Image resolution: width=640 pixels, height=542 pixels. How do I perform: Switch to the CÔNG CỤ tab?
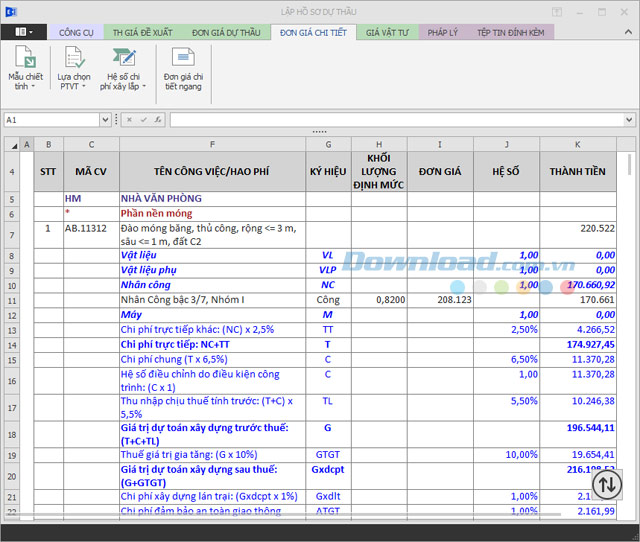(76, 32)
